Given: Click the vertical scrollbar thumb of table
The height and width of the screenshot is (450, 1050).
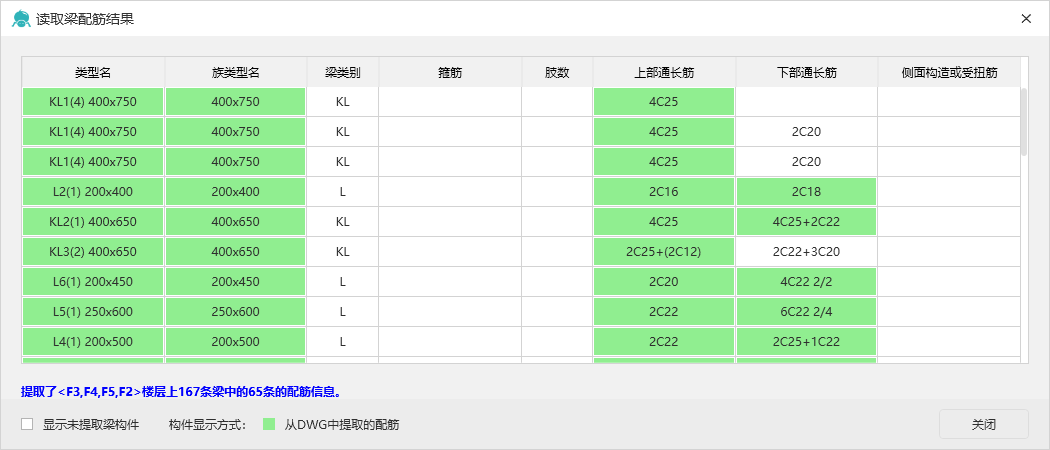Looking at the screenshot, I should click(1024, 121).
